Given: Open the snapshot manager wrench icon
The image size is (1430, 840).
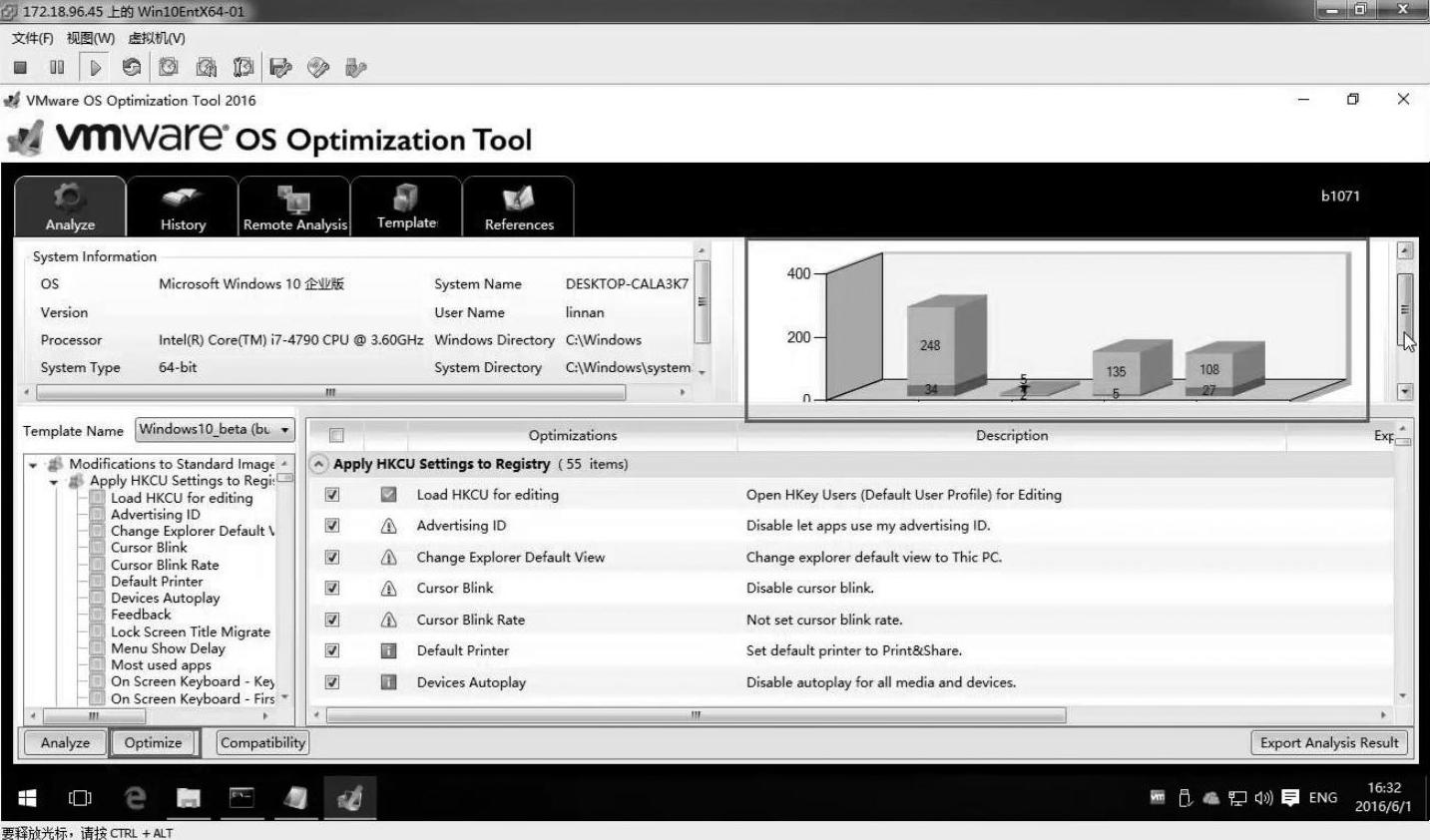Looking at the screenshot, I should (242, 67).
